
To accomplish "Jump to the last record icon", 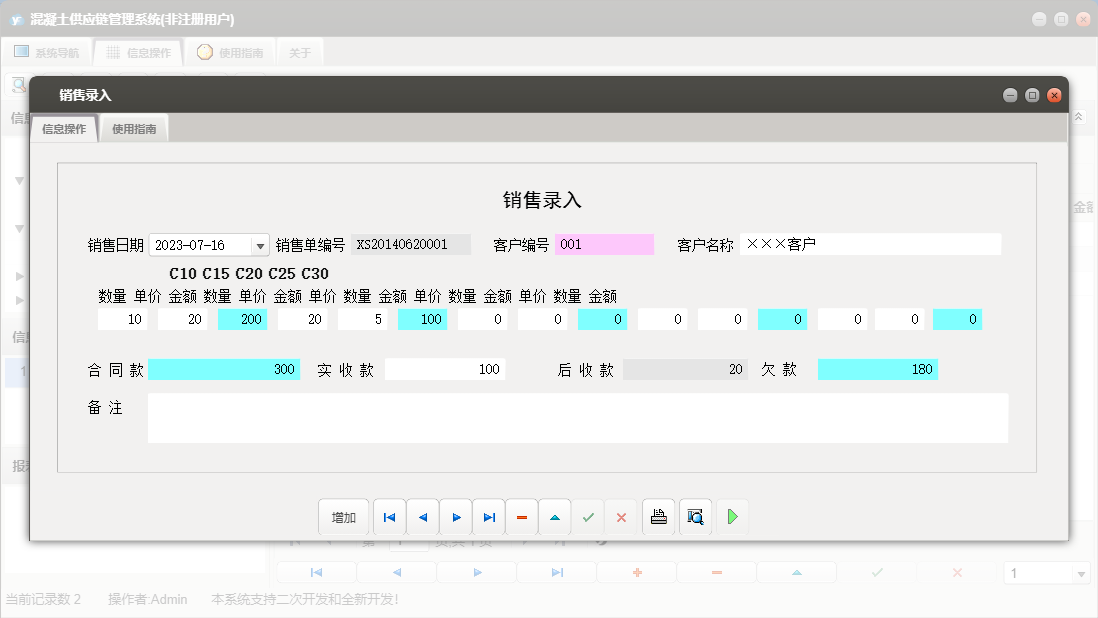I will coord(489,517).
